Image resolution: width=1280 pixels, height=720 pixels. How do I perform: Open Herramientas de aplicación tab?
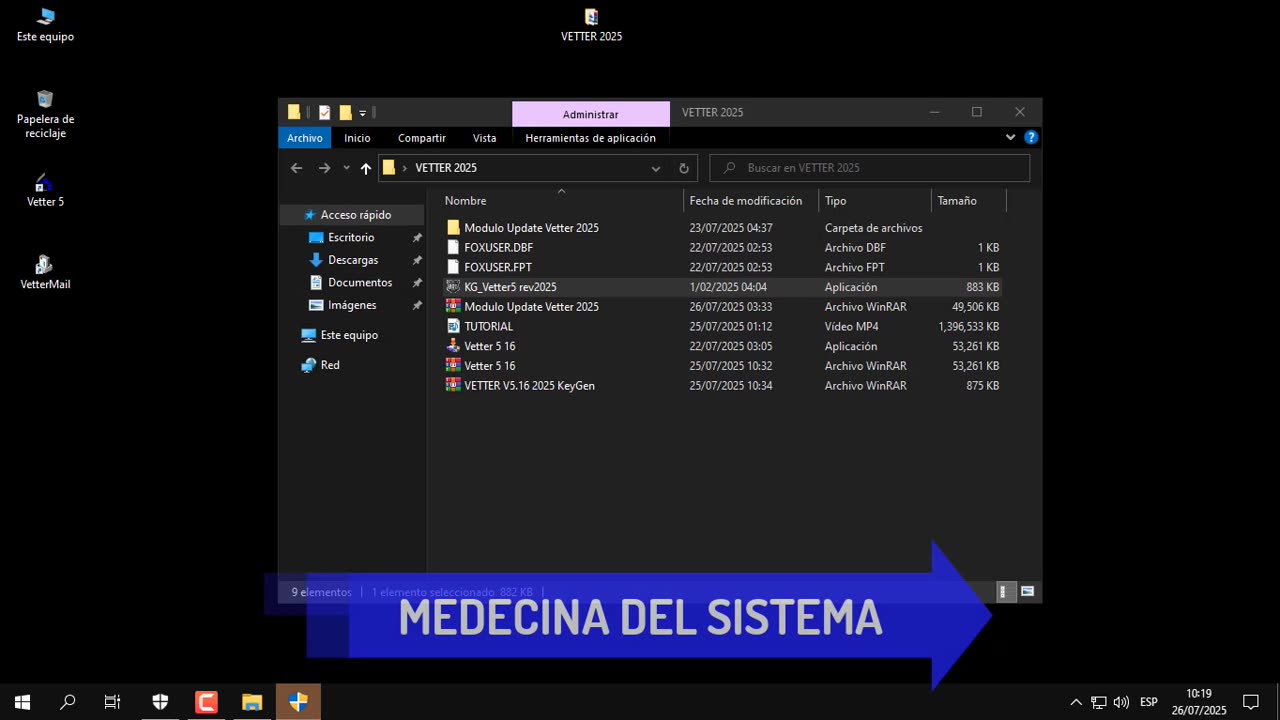(x=590, y=138)
